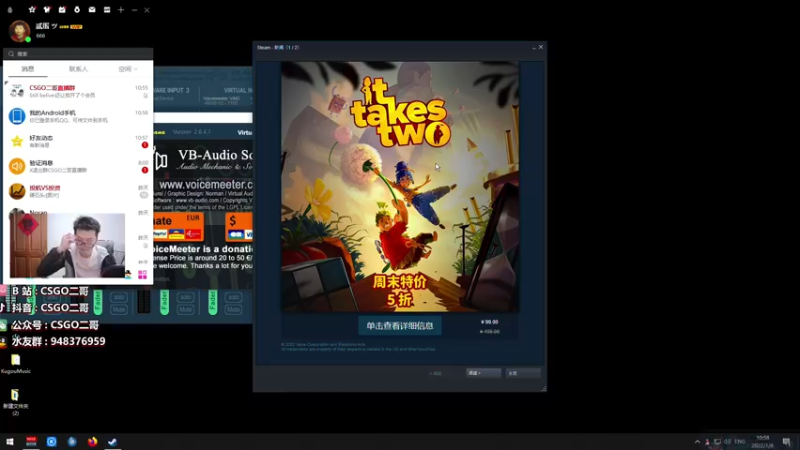The image size is (800, 450).
Task: Open the calendar icon in QQ header
Action: point(62,10)
